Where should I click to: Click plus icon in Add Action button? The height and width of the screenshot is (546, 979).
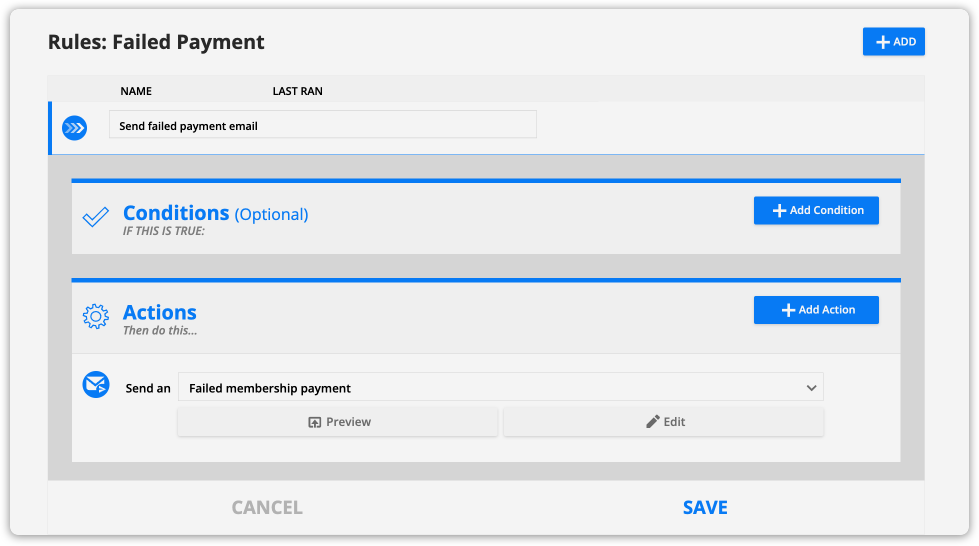click(x=789, y=310)
